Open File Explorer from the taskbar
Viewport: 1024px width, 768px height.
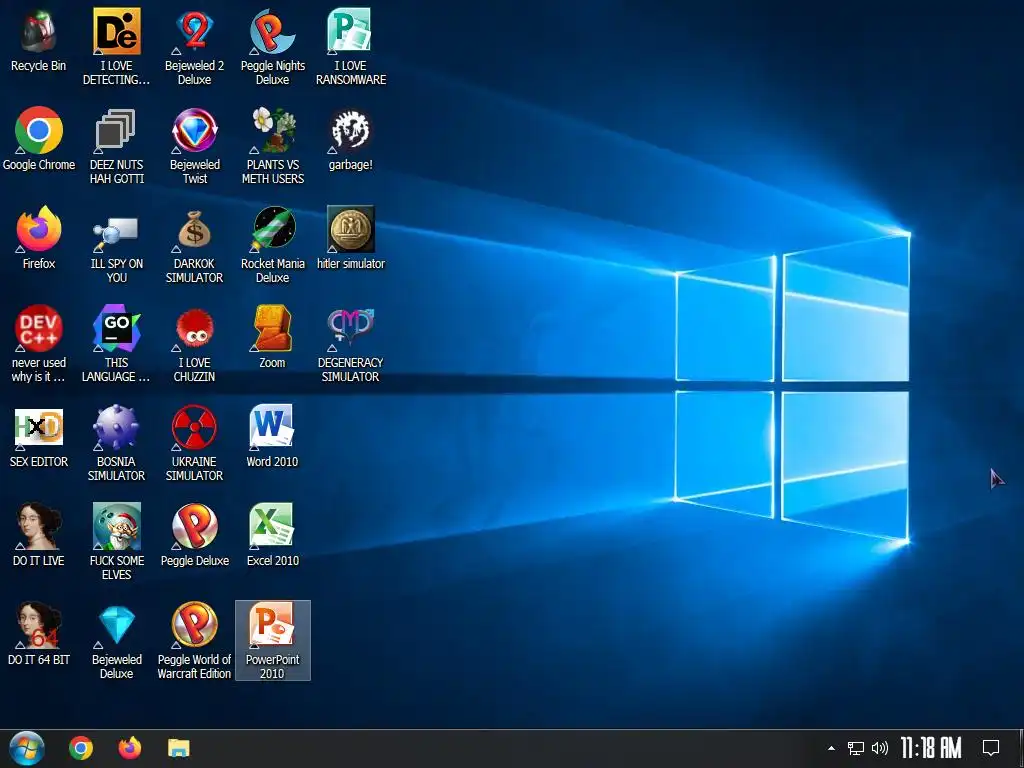(178, 748)
